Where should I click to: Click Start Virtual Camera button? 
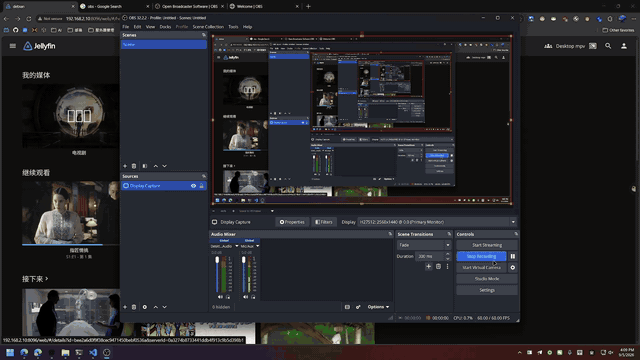point(482,268)
